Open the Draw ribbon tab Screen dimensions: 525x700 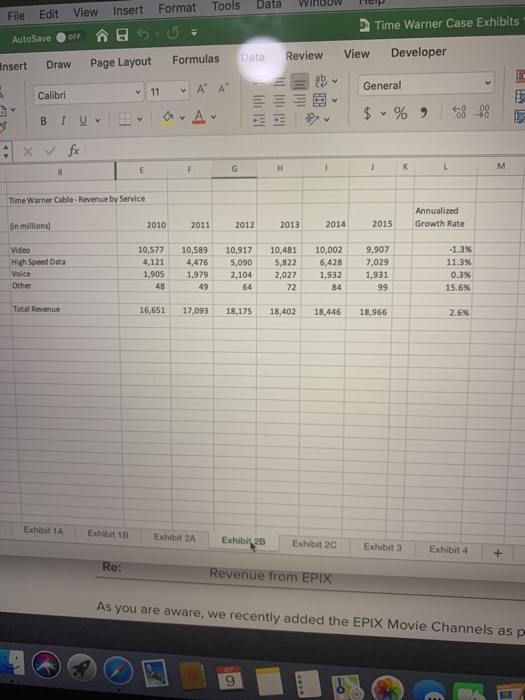(58, 65)
